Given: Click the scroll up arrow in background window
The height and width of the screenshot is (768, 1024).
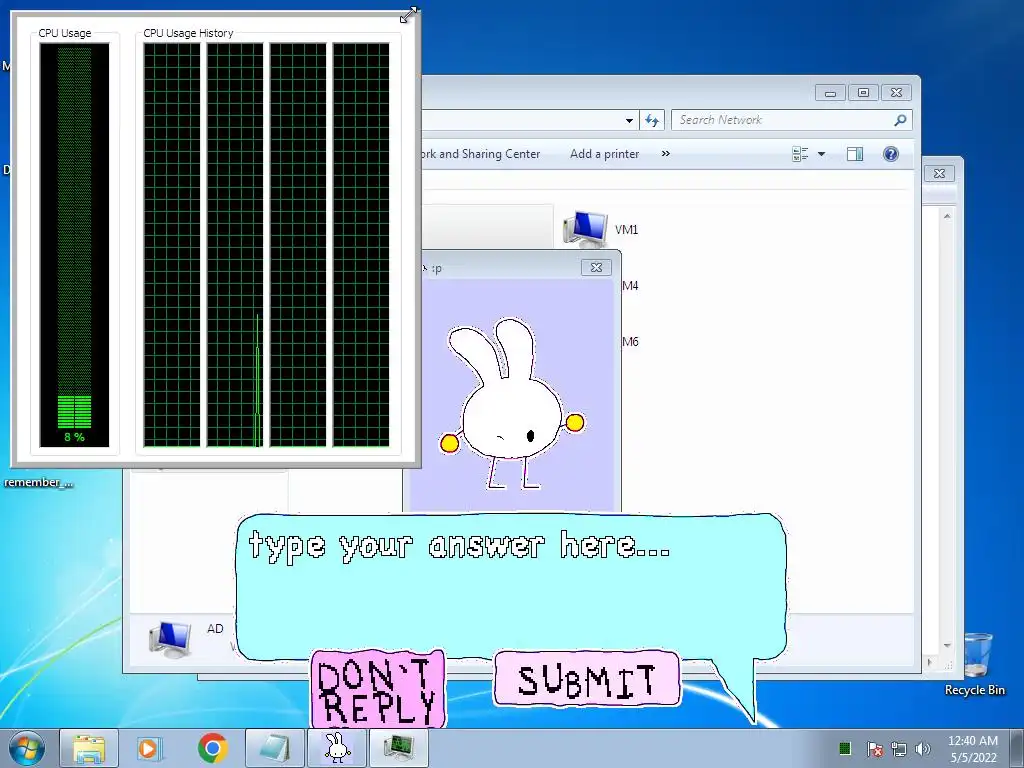Looking at the screenshot, I should click(947, 216).
